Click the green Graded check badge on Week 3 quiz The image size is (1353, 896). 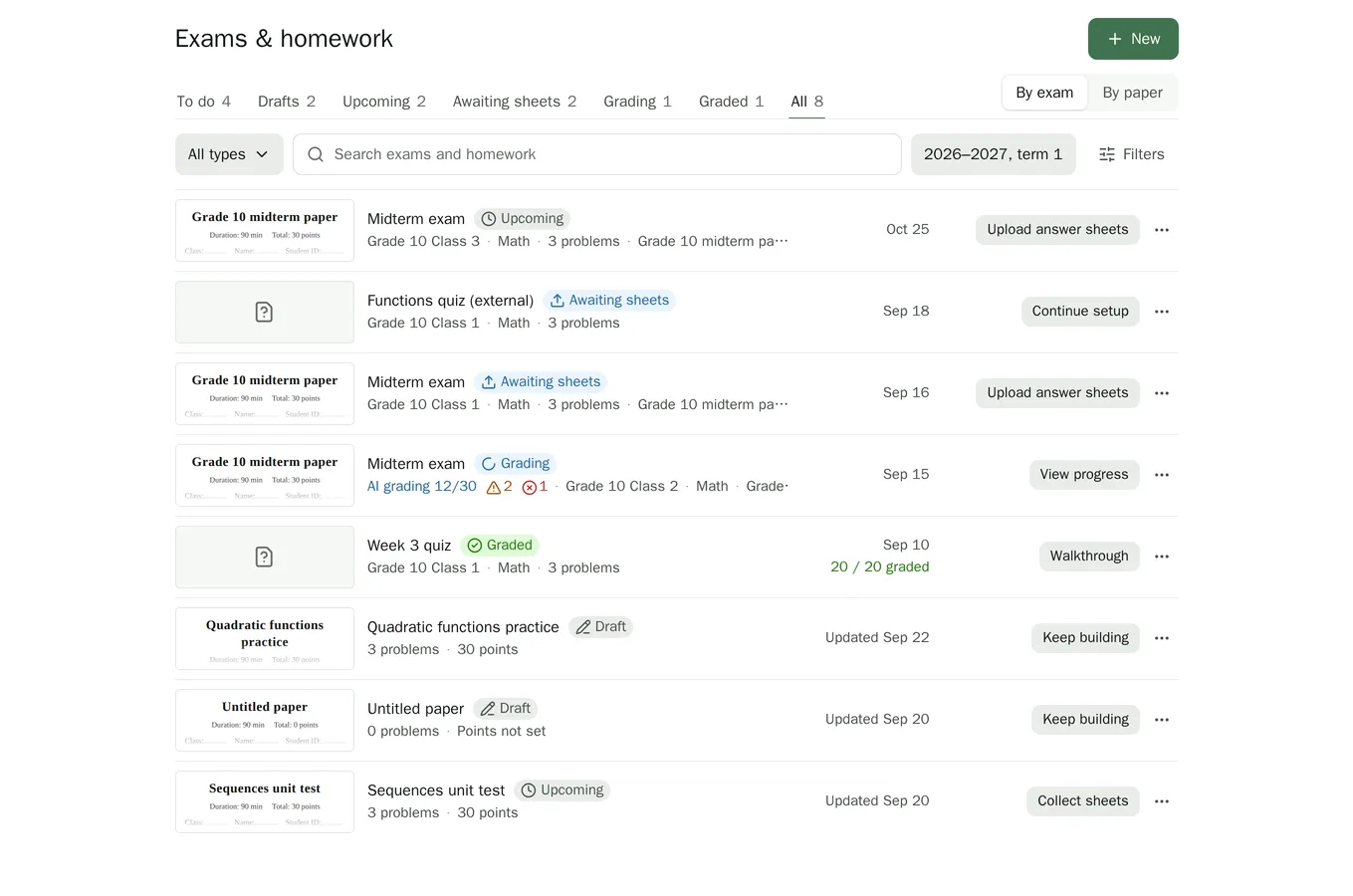[500, 546]
